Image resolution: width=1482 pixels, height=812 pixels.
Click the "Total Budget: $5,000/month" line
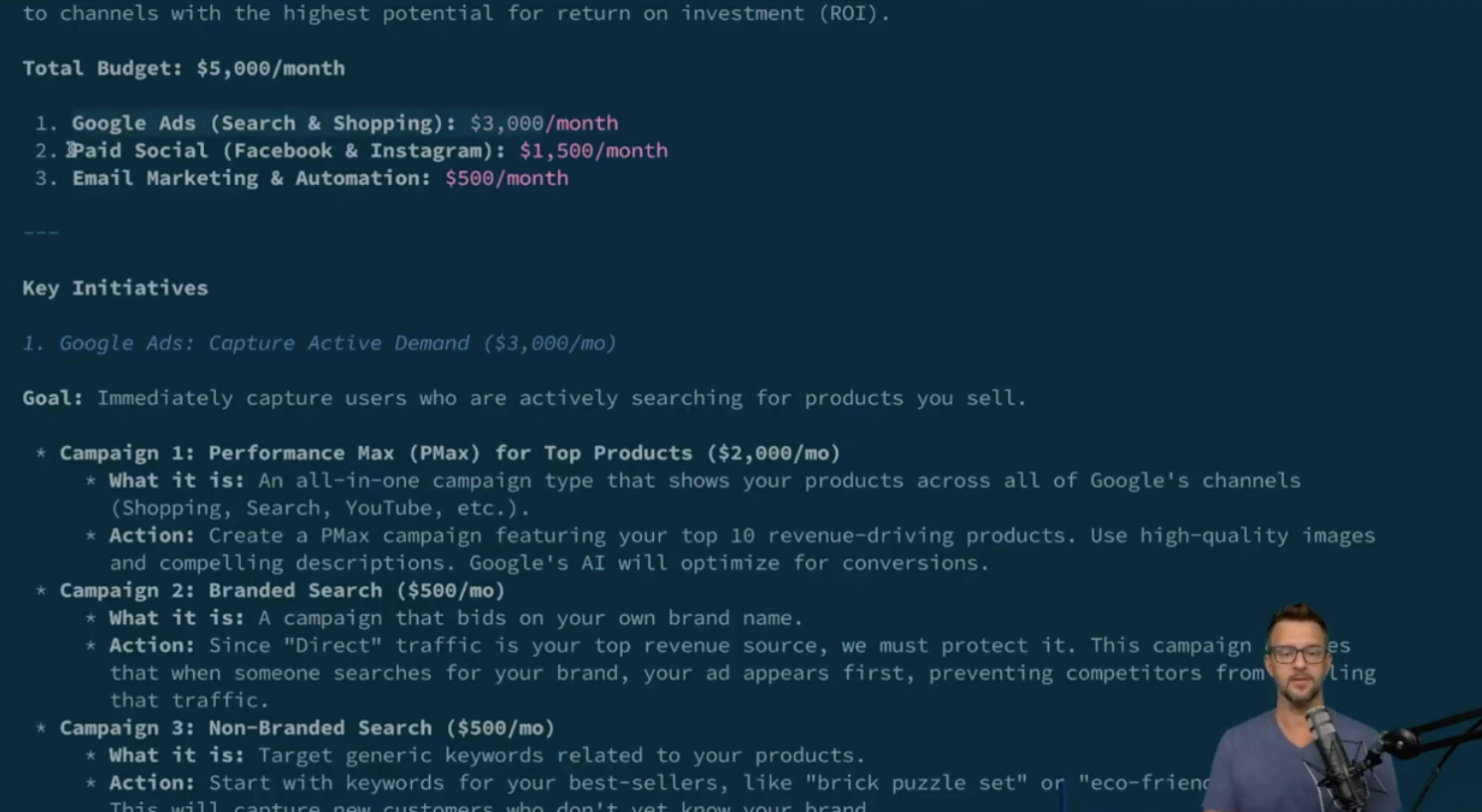183,69
